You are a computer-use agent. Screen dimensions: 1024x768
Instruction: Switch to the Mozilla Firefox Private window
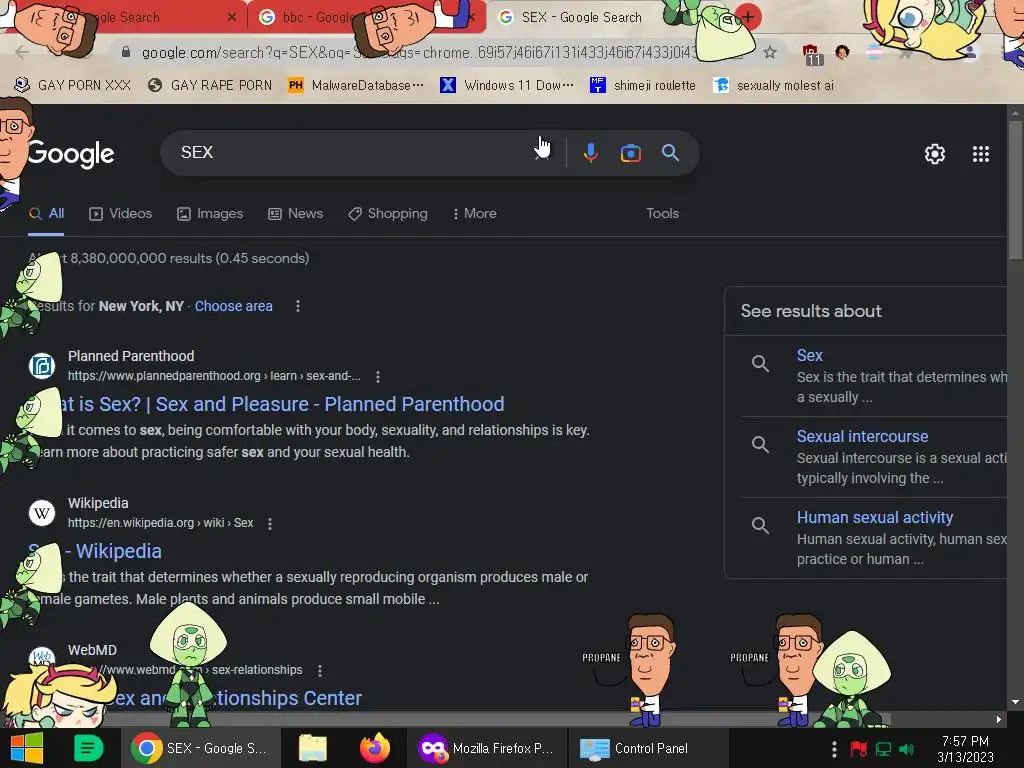point(487,748)
